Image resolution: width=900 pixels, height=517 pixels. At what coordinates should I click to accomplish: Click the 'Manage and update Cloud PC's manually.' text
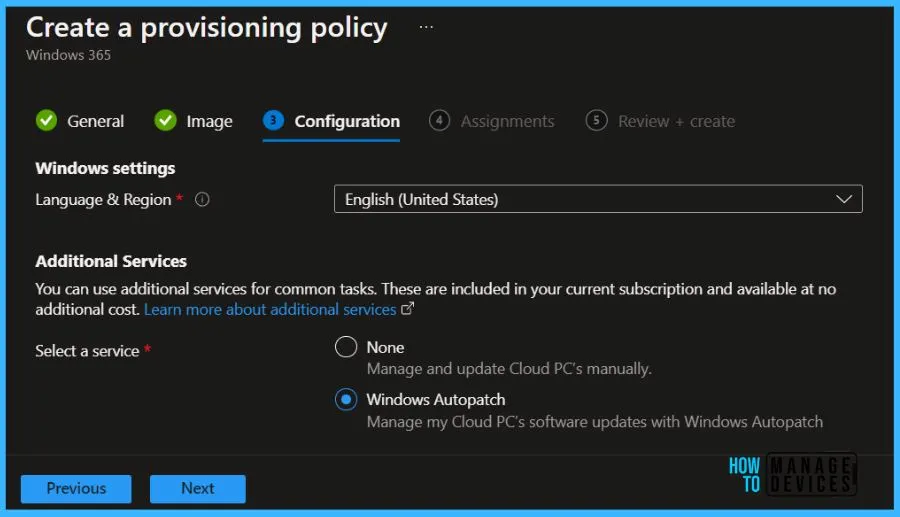pos(509,369)
